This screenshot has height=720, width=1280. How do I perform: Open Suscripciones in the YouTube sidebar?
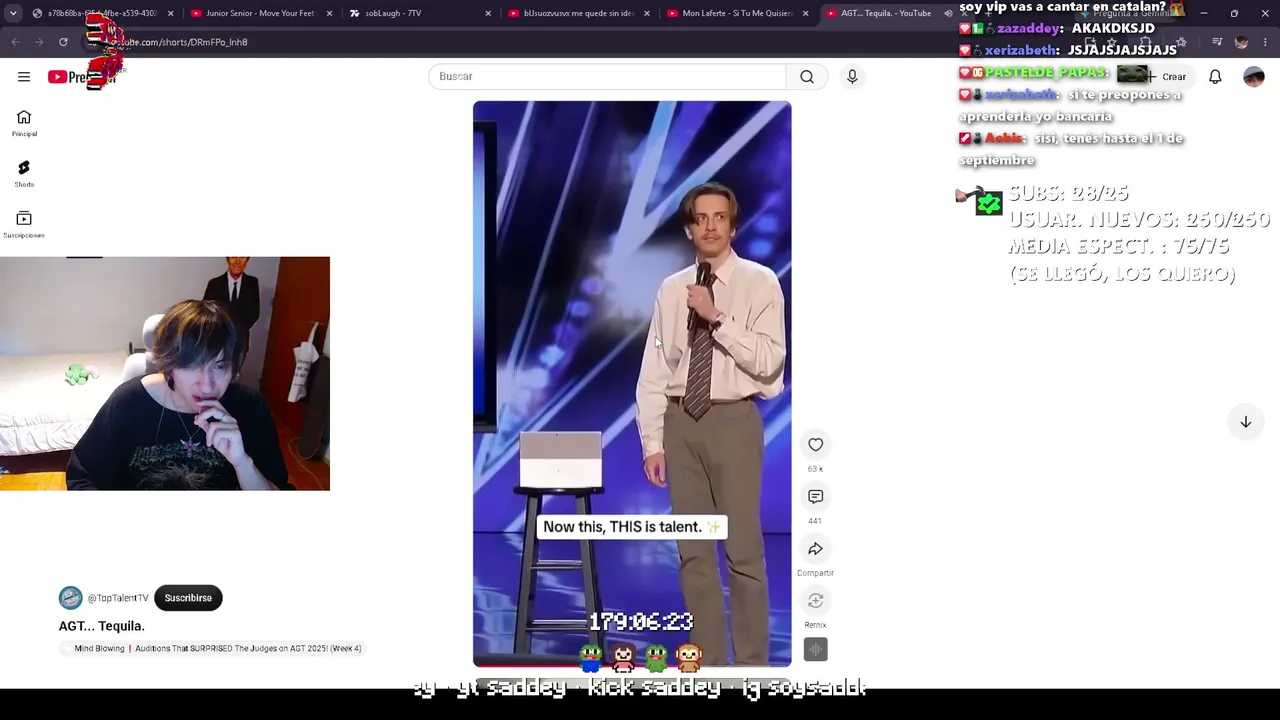coord(24,225)
